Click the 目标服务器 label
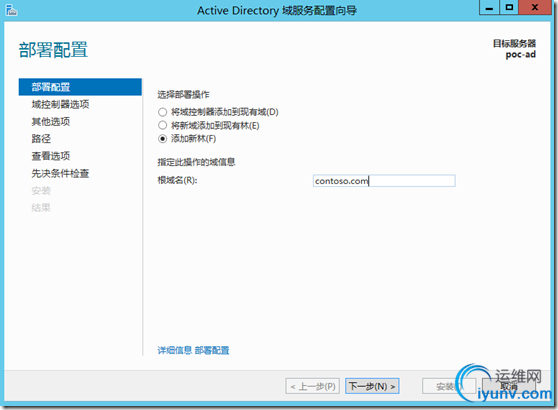This screenshot has width=558, height=410. tap(514, 43)
